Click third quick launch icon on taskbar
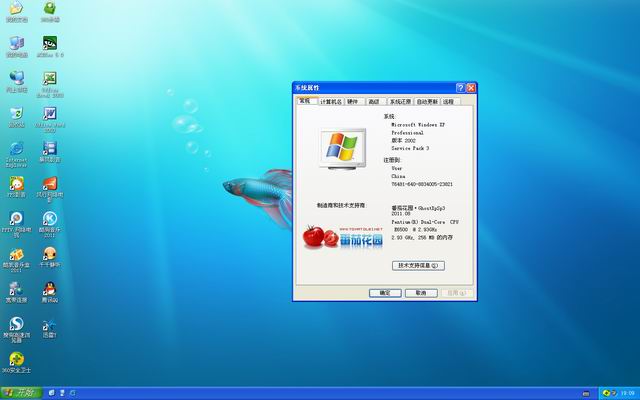Viewport: 640px width, 400px height. tap(73, 393)
